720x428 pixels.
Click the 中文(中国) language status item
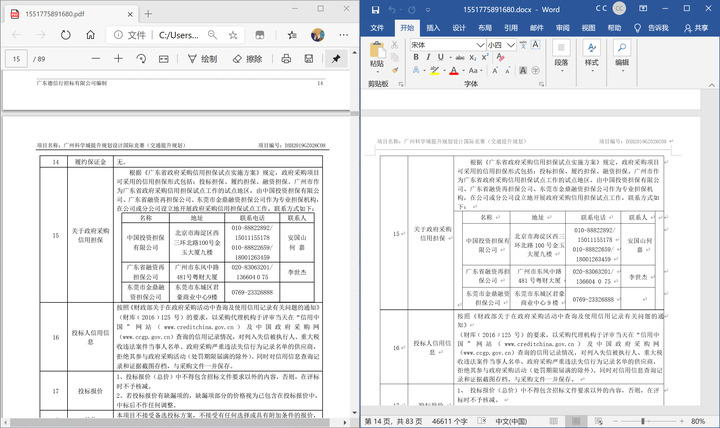click(511, 421)
